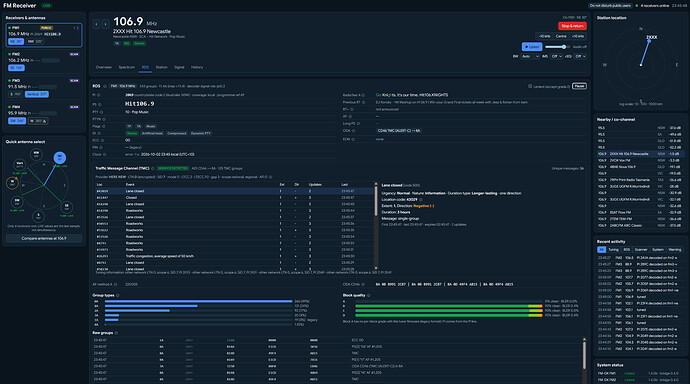Select the SE antenna circle in Quick antenna select
Screen dimensions: 690x384
[66, 206]
